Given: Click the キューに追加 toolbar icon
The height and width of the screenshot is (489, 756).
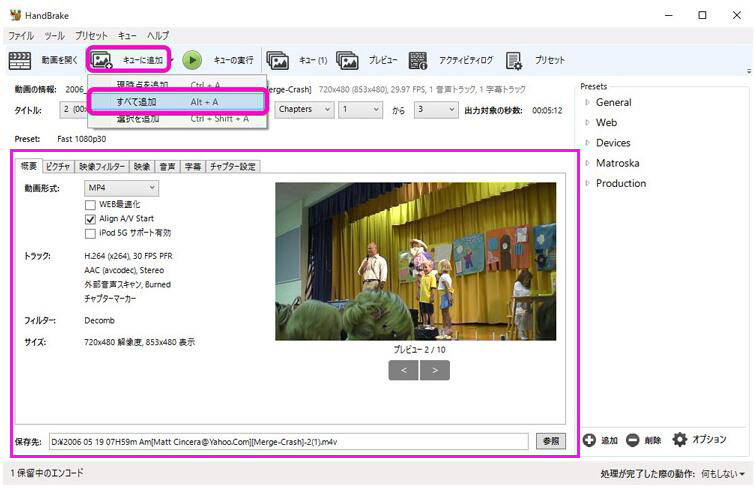Looking at the screenshot, I should click(103, 60).
